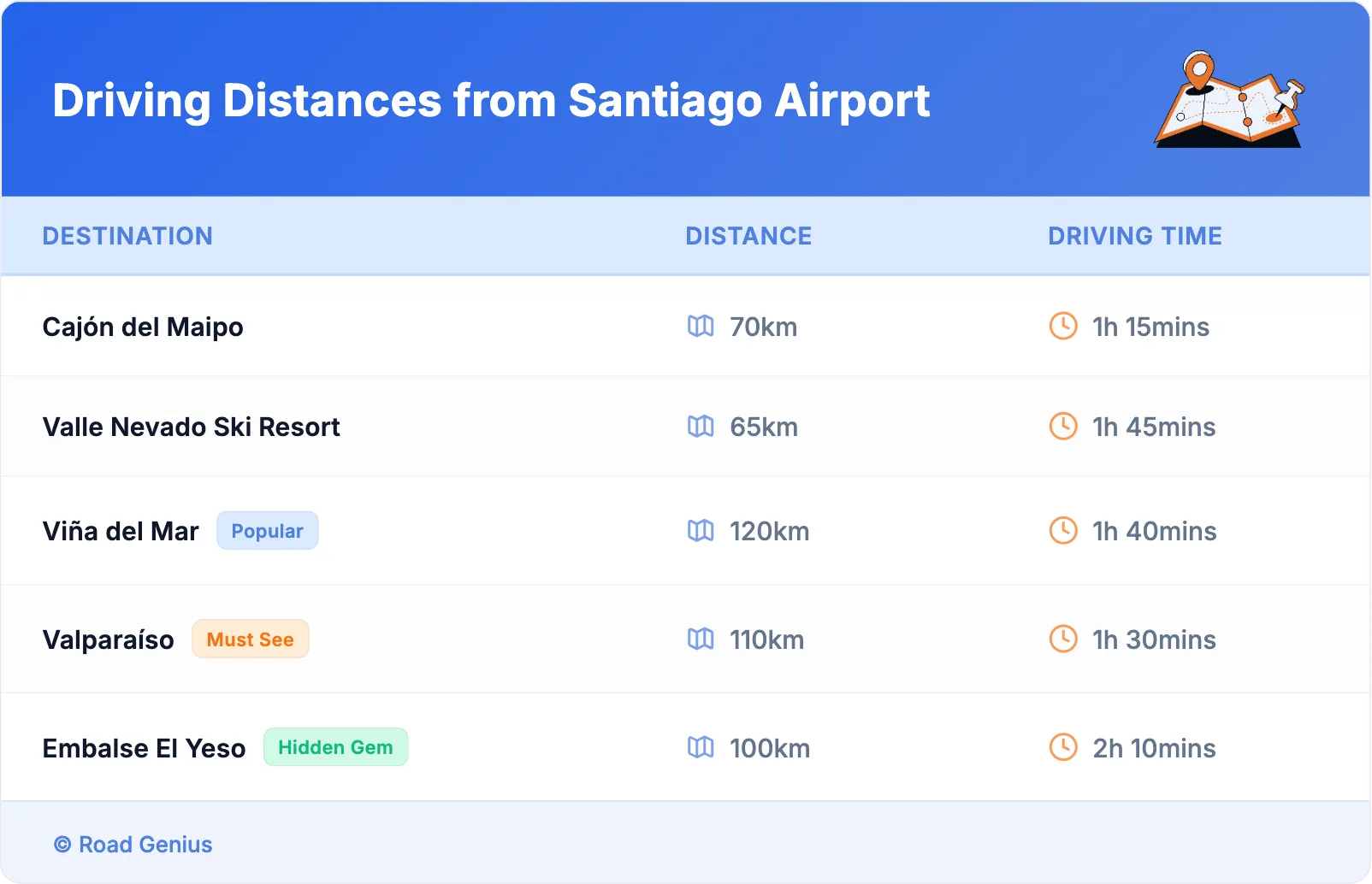Select the Valparaíso destination name
The height and width of the screenshot is (884, 1372).
[x=109, y=639]
